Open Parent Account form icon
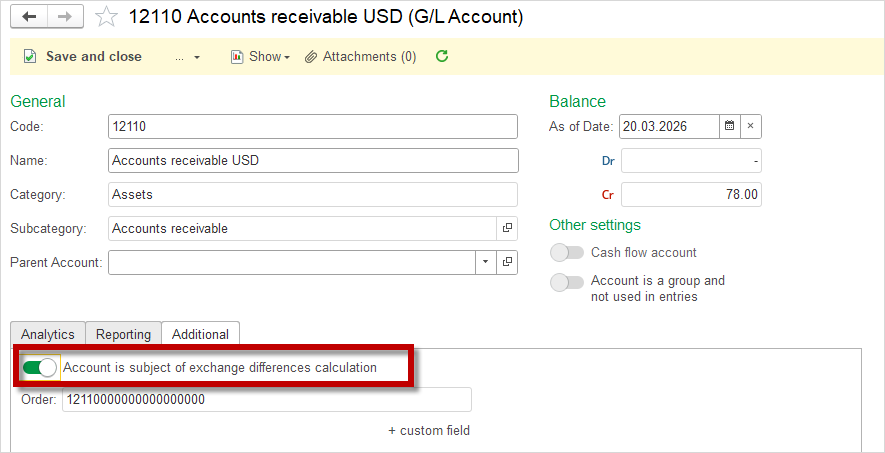885x453 pixels. point(508,262)
